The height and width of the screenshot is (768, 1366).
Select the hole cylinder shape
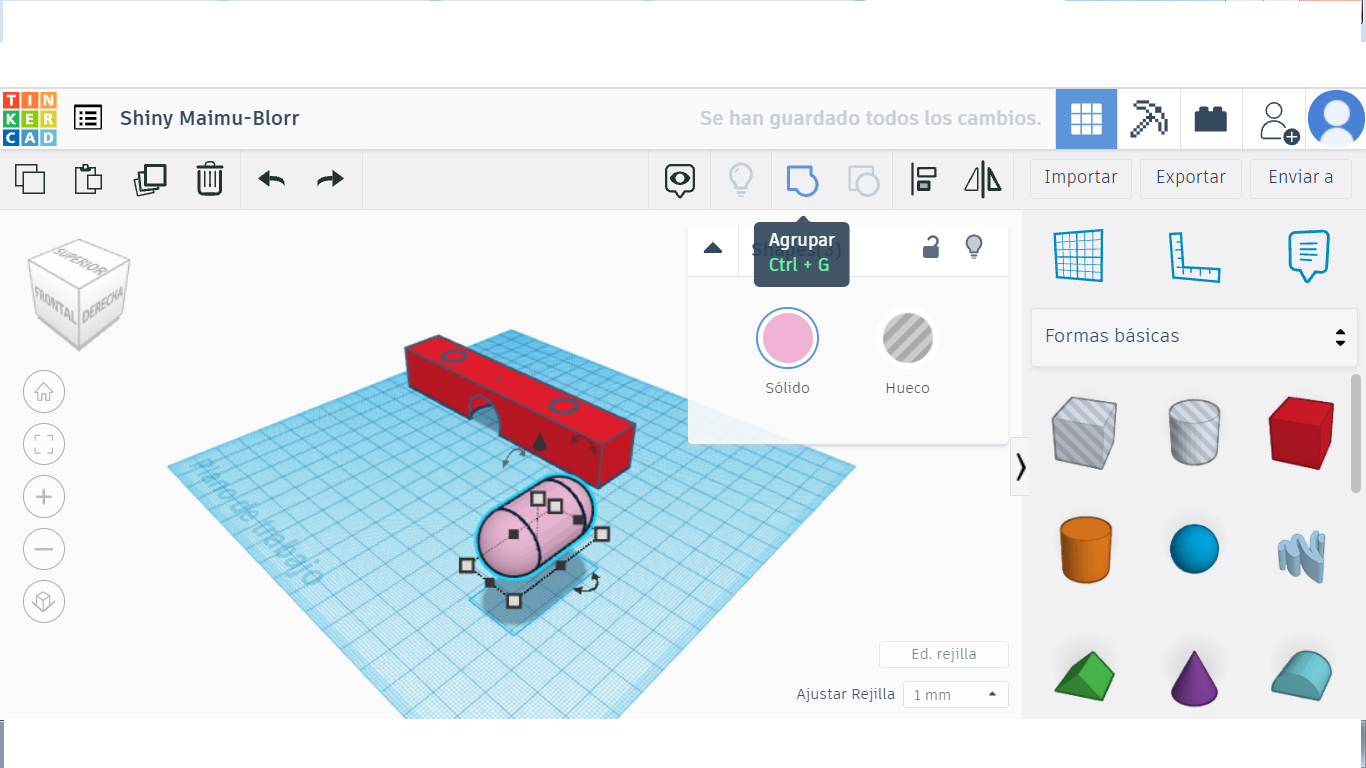(x=1194, y=431)
